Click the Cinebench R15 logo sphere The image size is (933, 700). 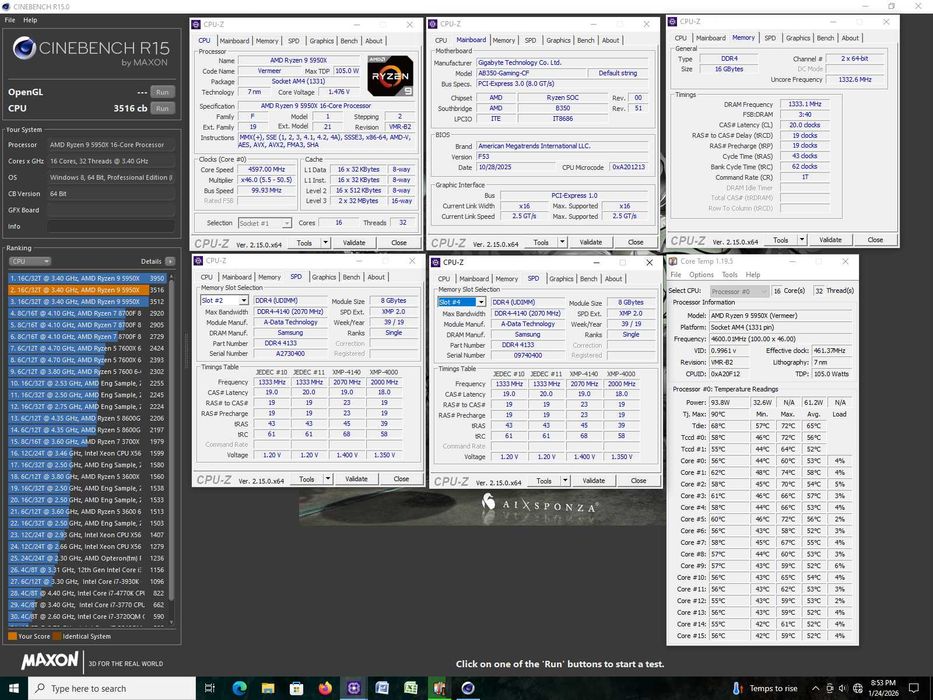(24, 48)
